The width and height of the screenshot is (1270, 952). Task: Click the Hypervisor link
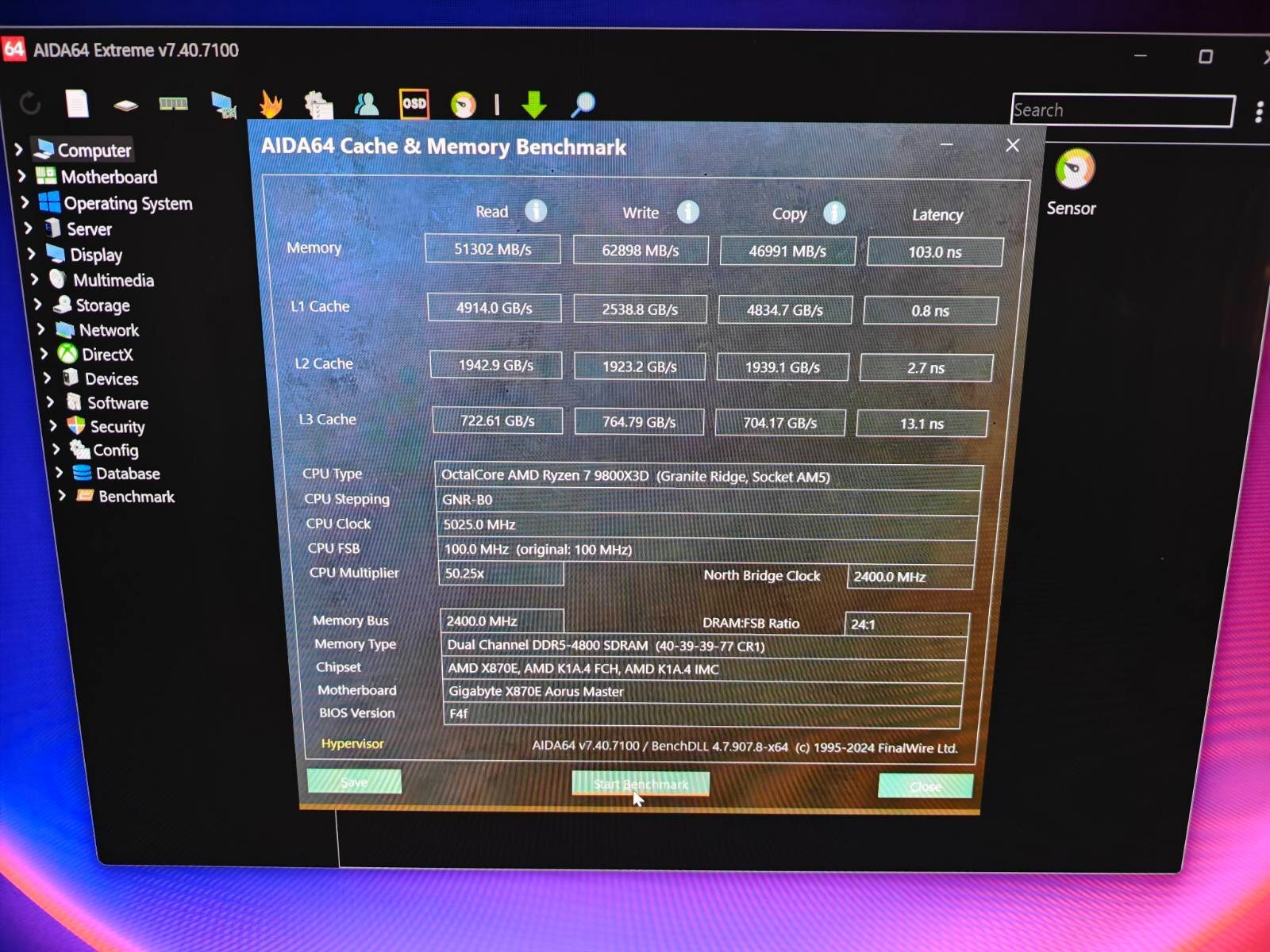(x=352, y=743)
